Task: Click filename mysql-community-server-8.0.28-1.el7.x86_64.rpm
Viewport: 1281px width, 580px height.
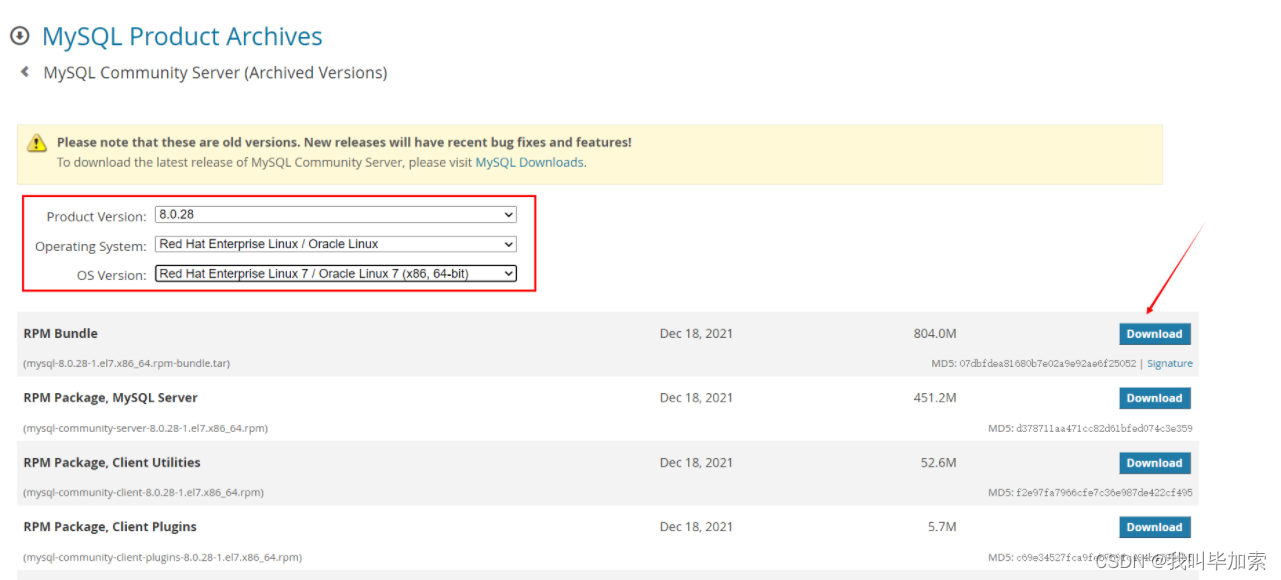Action: pyautogui.click(x=146, y=428)
